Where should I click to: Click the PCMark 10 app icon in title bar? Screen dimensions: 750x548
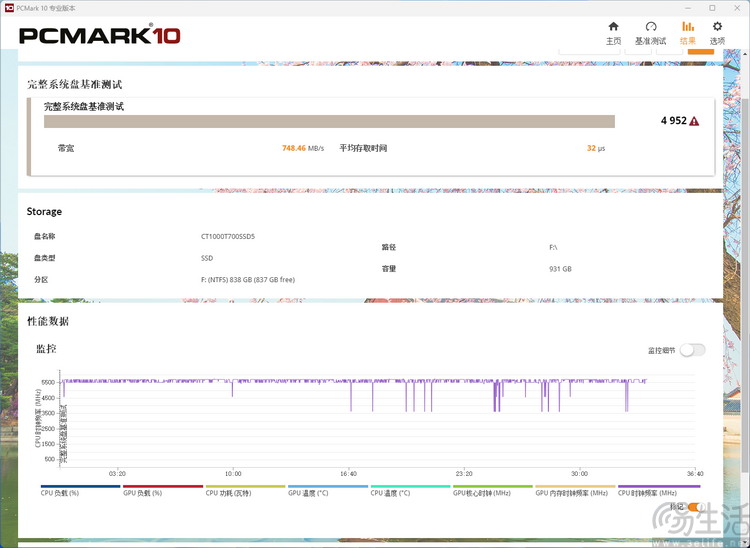point(9,7)
